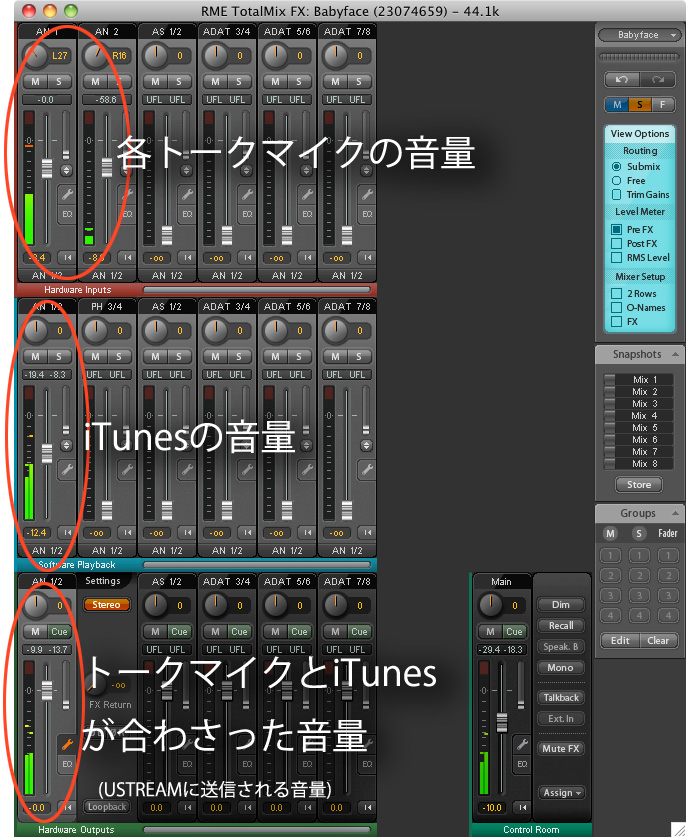The width and height of the screenshot is (700, 837).
Task: Mute the ADAT 3/4 hardware input channel
Action: pos(215,82)
